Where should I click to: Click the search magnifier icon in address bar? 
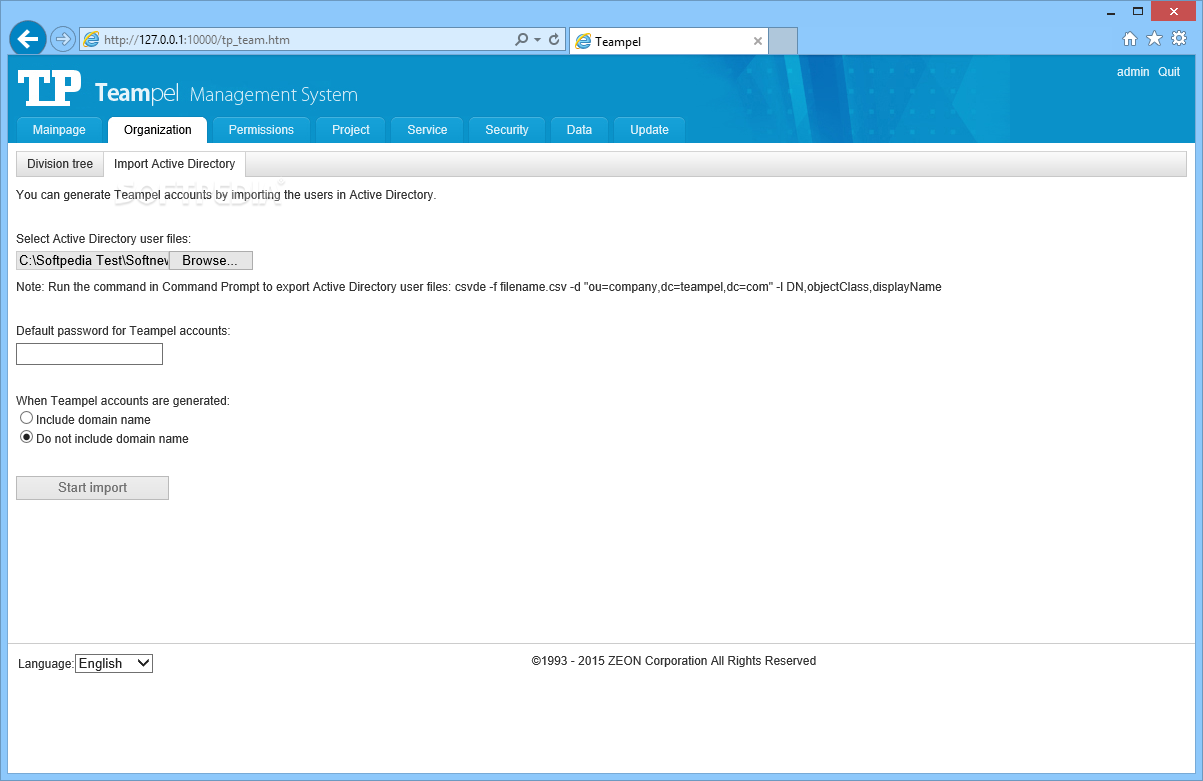coord(521,40)
